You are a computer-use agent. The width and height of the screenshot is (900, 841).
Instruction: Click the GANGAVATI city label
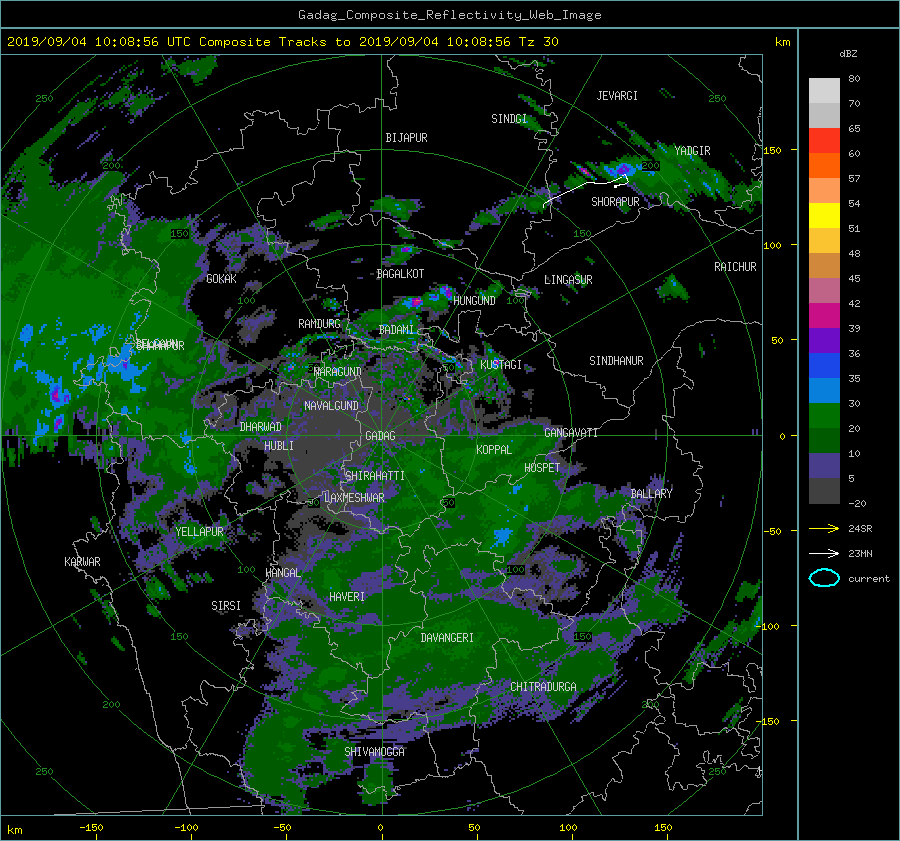pos(571,433)
